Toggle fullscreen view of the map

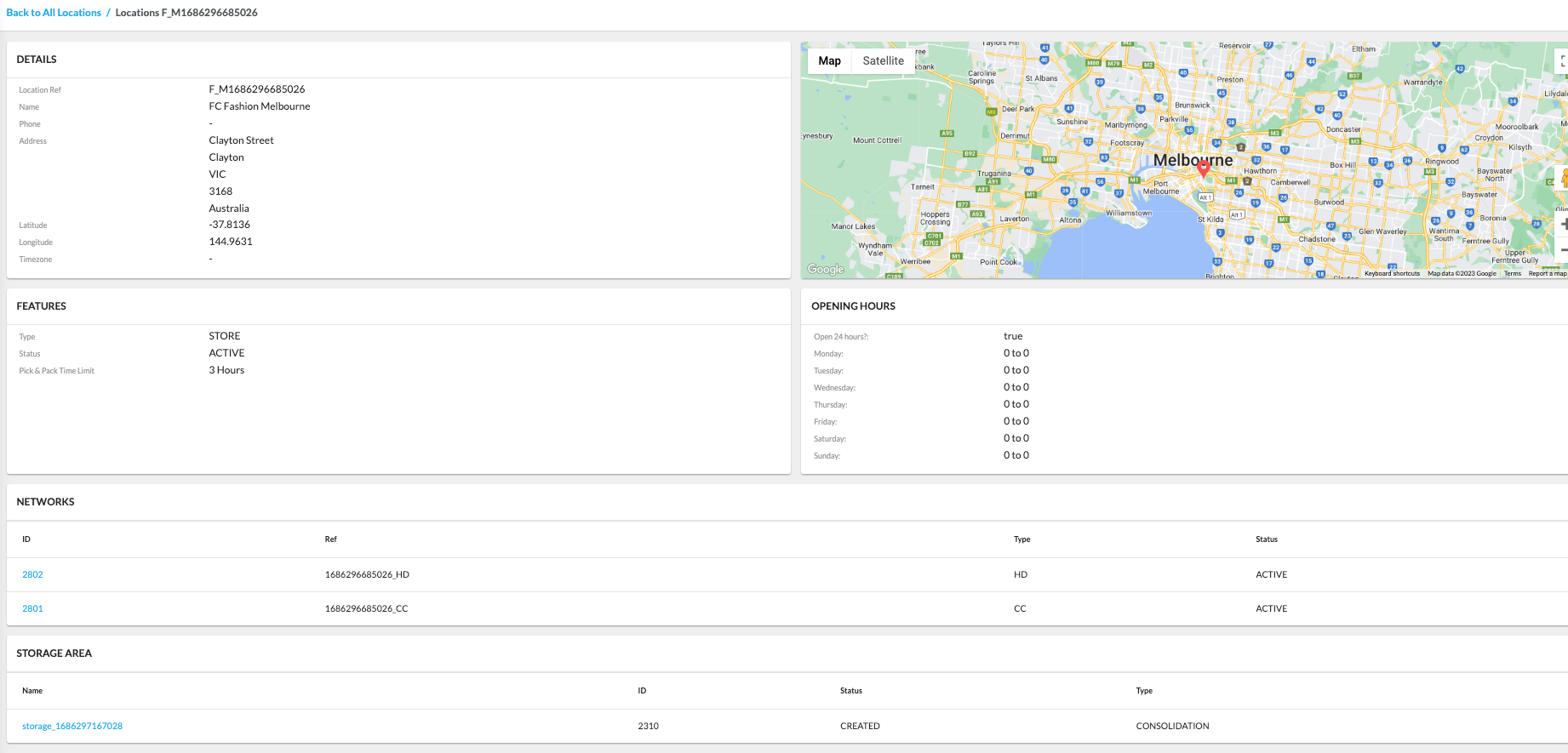point(1563,61)
